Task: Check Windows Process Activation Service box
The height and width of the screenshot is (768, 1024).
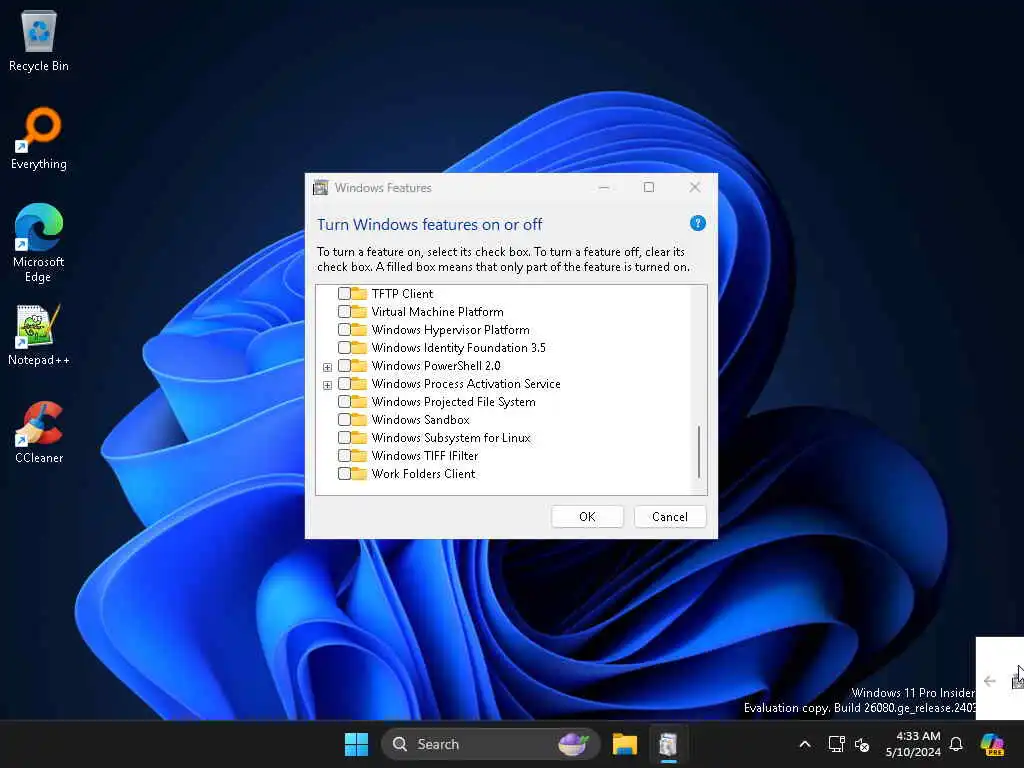Action: (x=344, y=383)
